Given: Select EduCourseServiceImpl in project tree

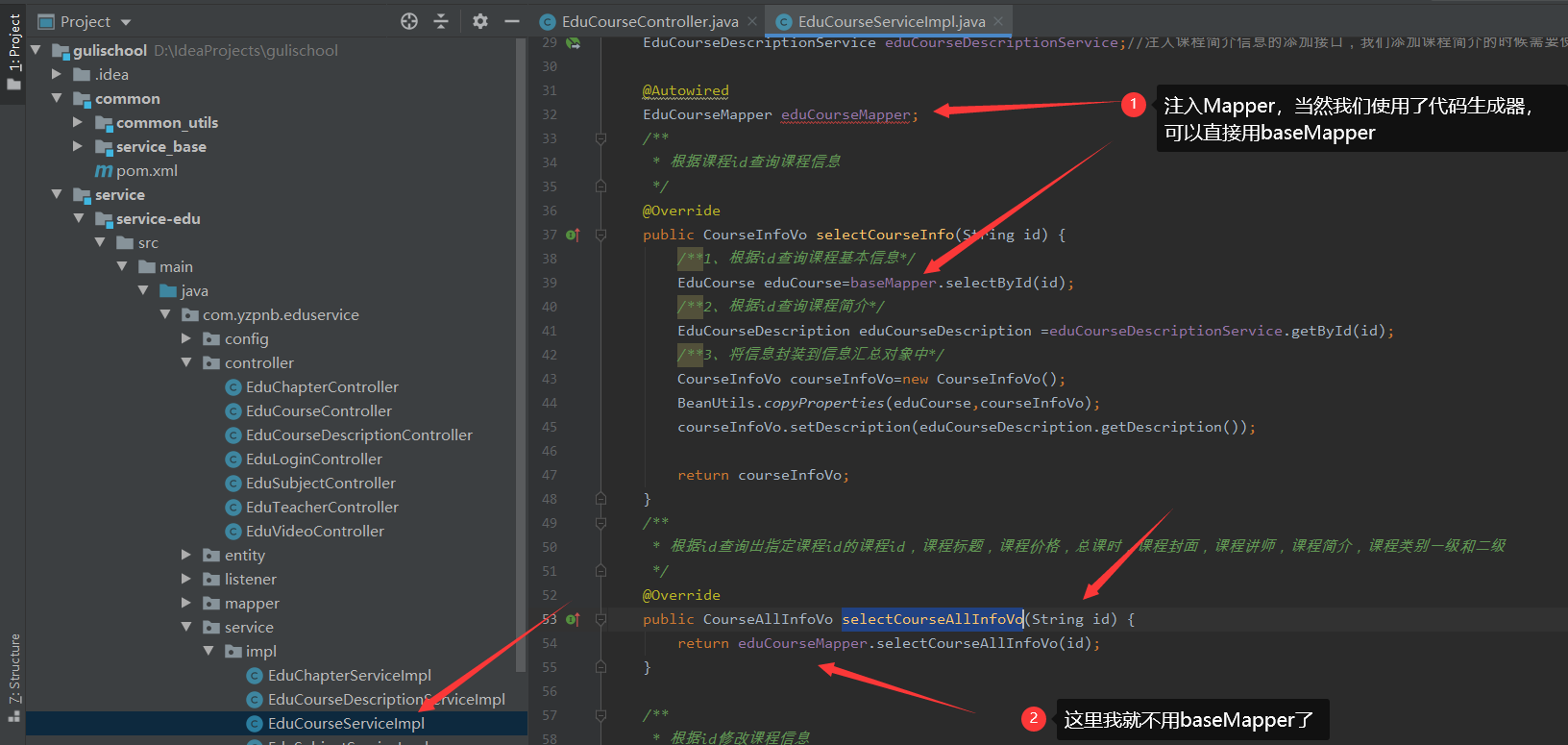Looking at the screenshot, I should click(346, 723).
